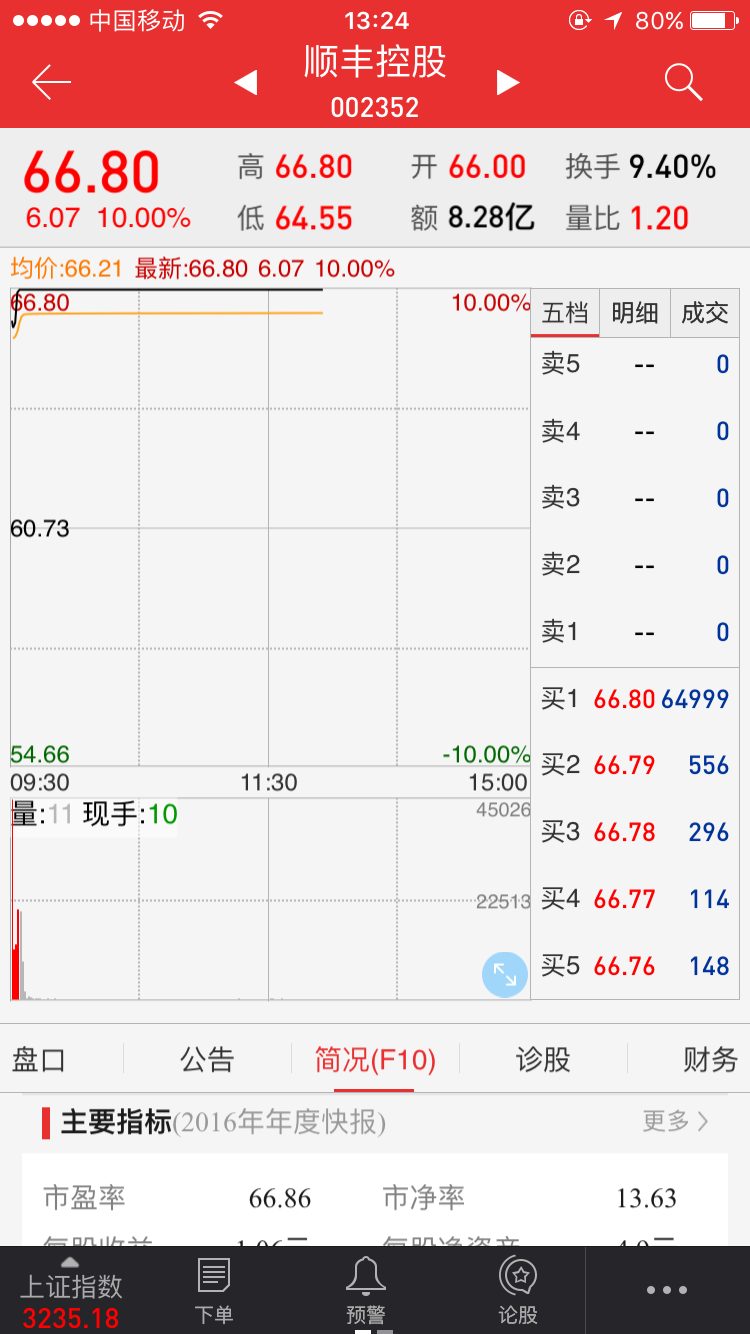The height and width of the screenshot is (1334, 750).
Task: Tap the 买2 66.79 row
Action: pos(635,766)
